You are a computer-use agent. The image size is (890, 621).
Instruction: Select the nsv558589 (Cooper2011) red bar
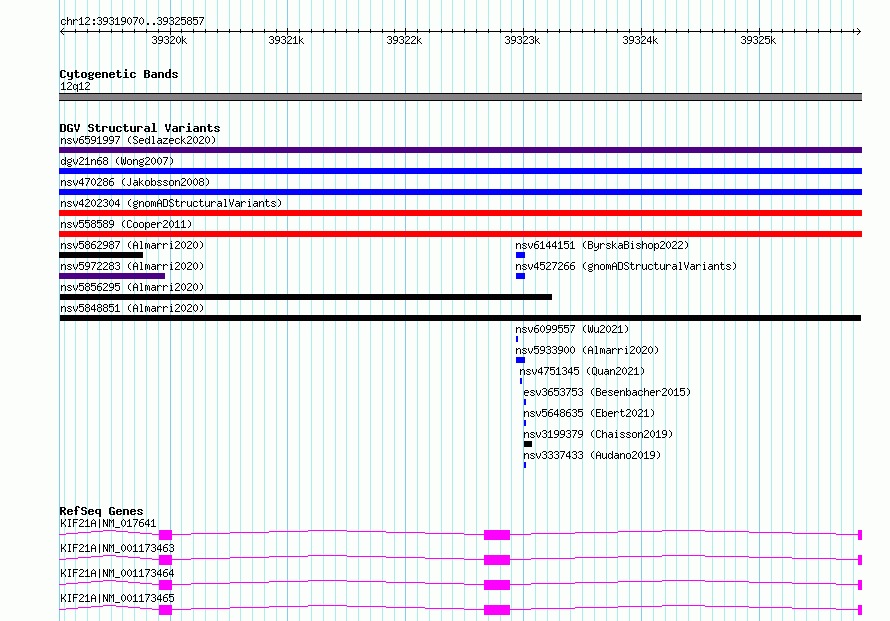click(460, 234)
